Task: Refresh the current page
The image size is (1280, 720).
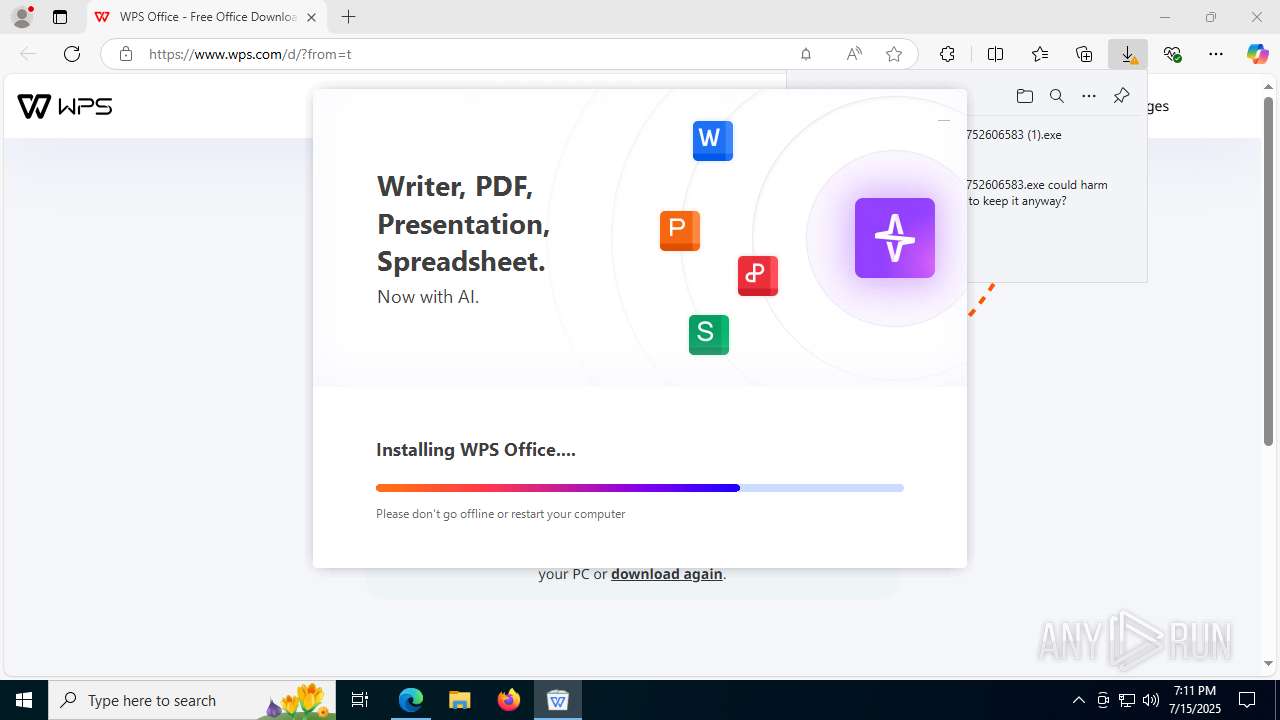Action: pos(72,54)
